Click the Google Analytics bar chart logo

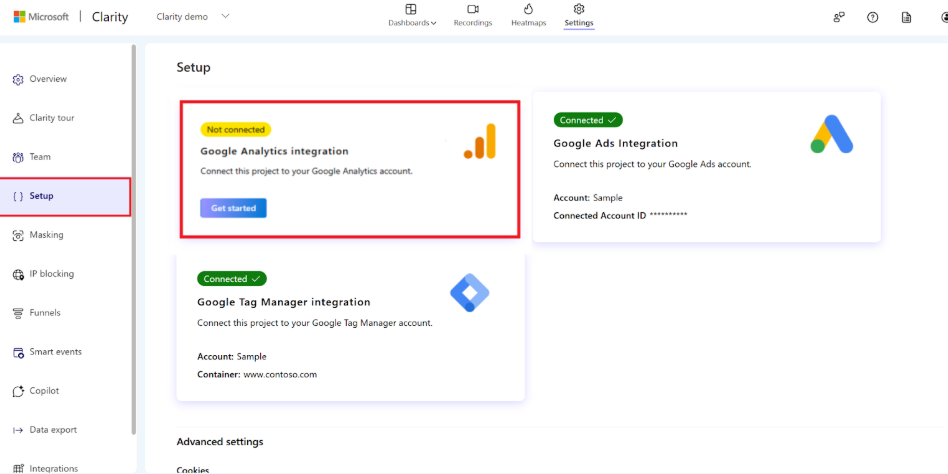(480, 141)
